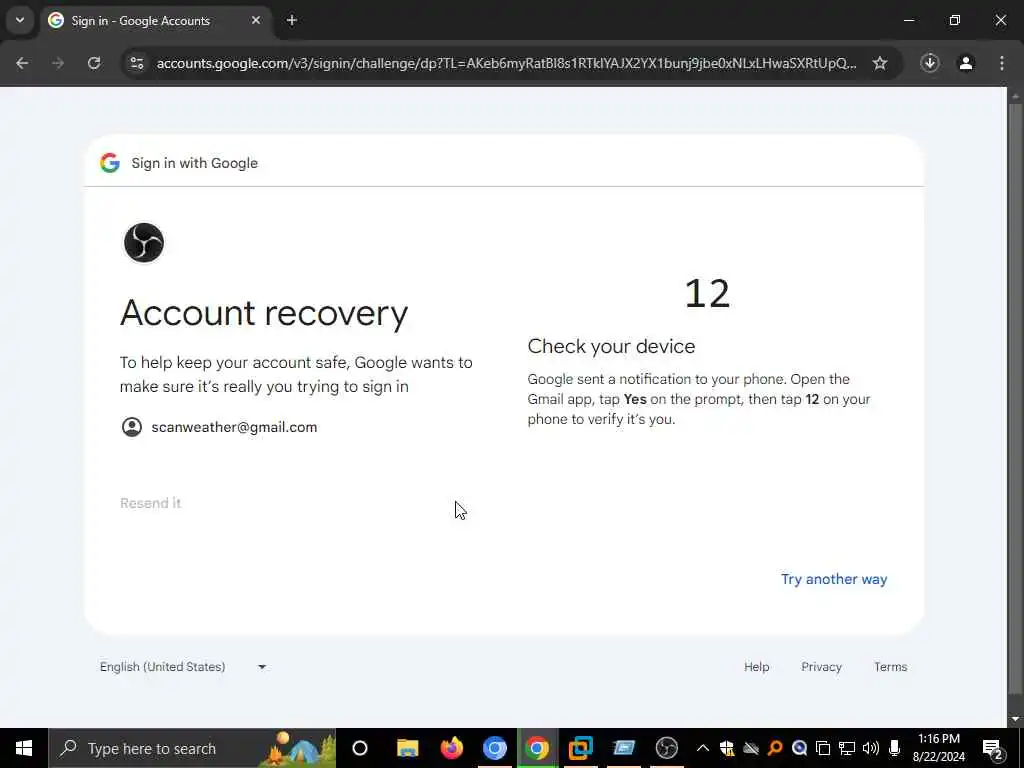Click the Account recovery heading

tap(264, 313)
